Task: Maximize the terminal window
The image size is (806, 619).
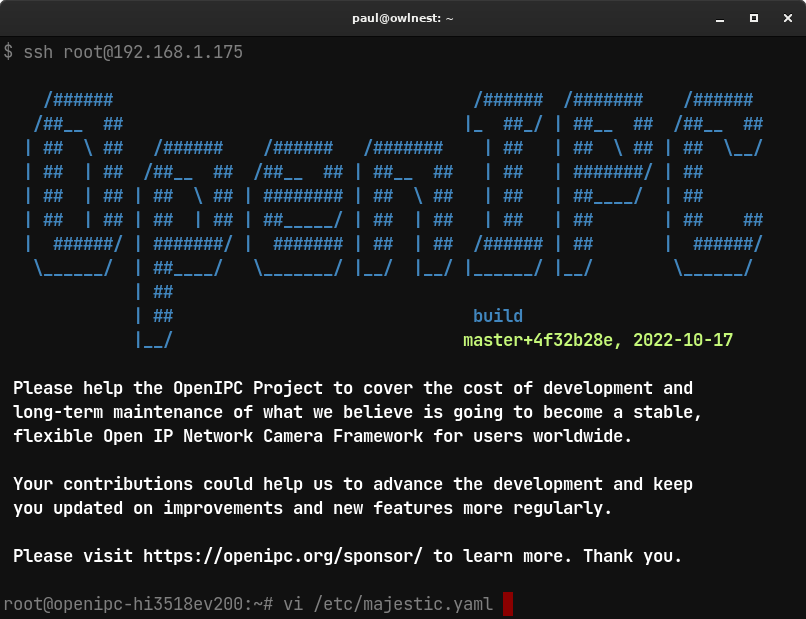Action: (754, 17)
